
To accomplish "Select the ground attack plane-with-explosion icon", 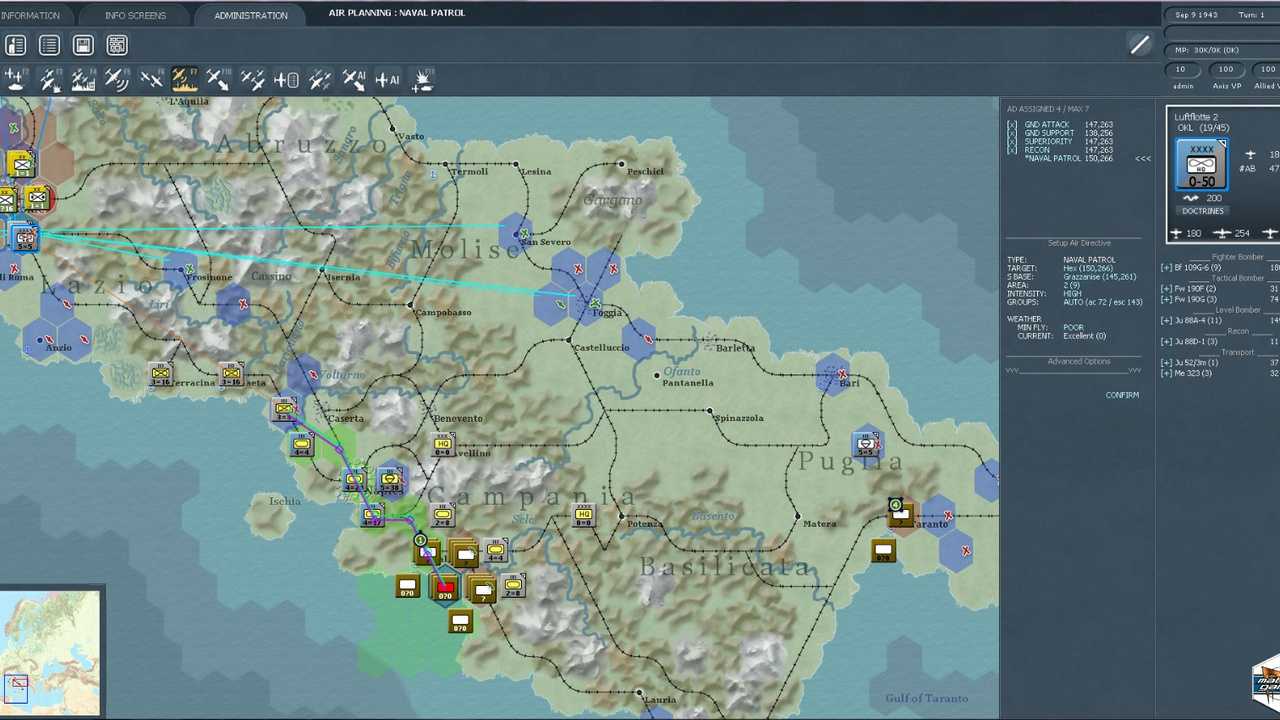I will [x=49, y=79].
